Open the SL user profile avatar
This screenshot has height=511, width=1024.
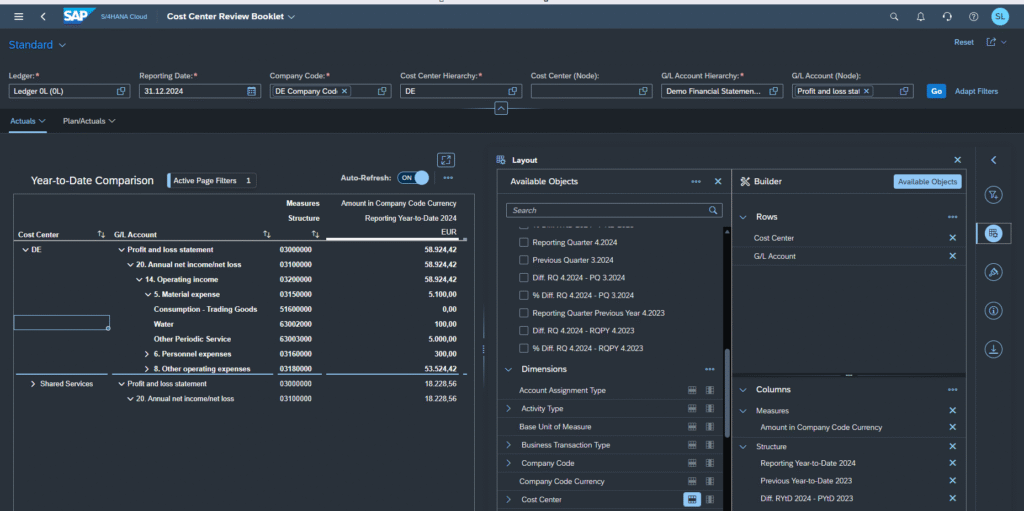click(1000, 16)
